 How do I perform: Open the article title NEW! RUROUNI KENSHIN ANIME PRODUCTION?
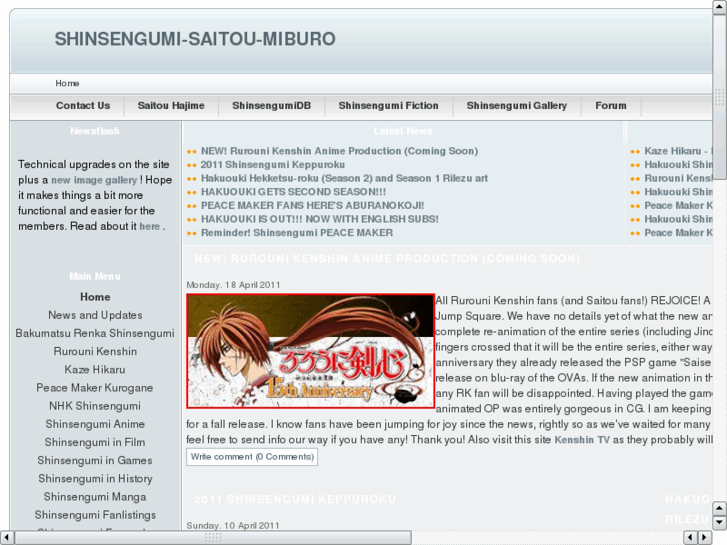387,259
